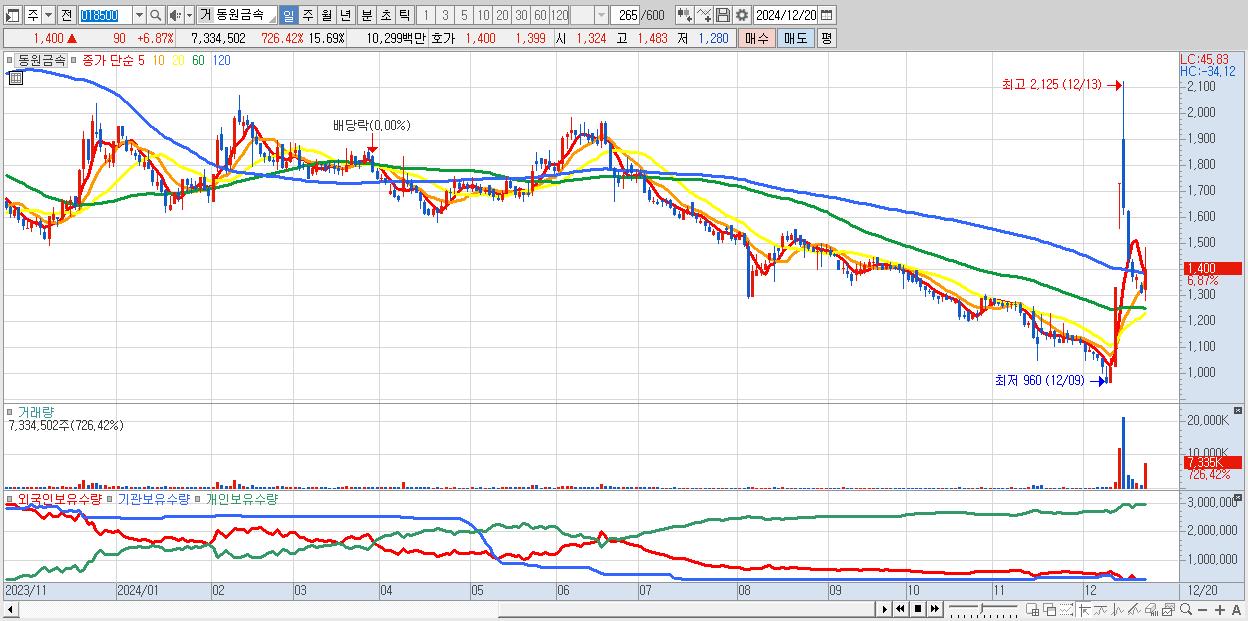Screen dimensions: 1248x621
Task: Click the mountain line chart icon in the bottom toolbar
Action: [x=1135, y=610]
